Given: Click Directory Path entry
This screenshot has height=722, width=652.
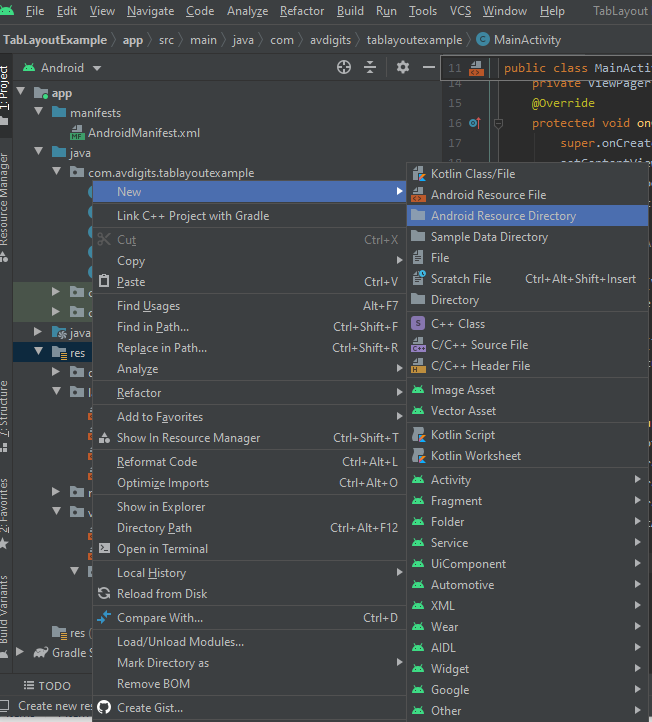Looking at the screenshot, I should [249, 528].
